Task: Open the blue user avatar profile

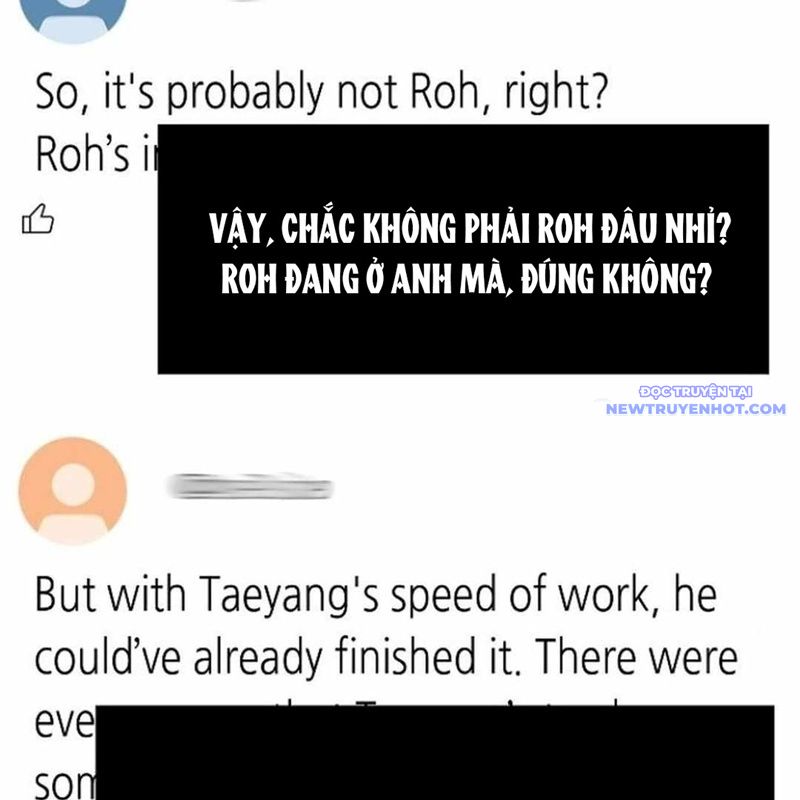Action: (72, 20)
